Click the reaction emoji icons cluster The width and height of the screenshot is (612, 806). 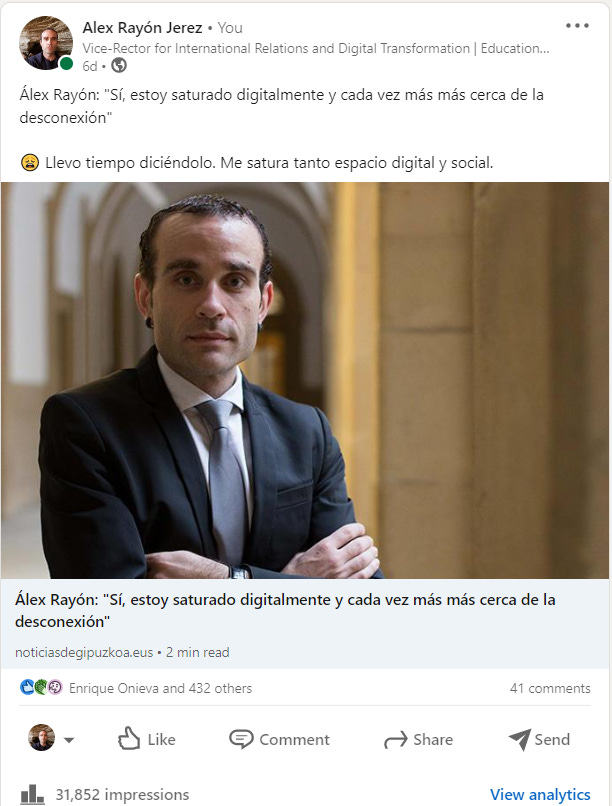(x=41, y=687)
